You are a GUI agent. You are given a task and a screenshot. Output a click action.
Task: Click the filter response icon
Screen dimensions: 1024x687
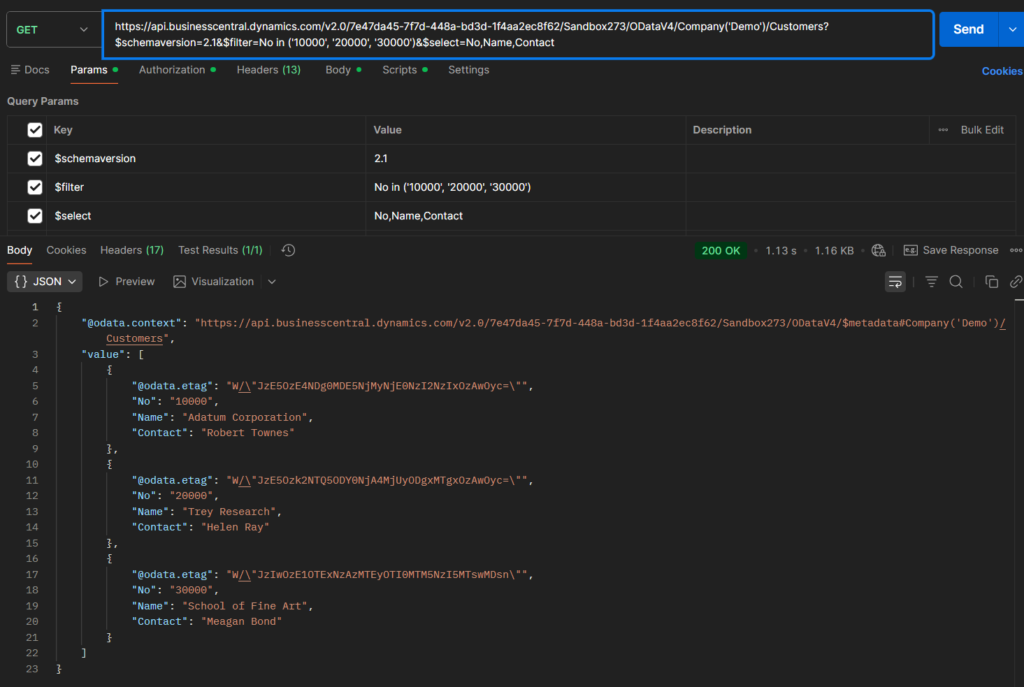coord(931,282)
